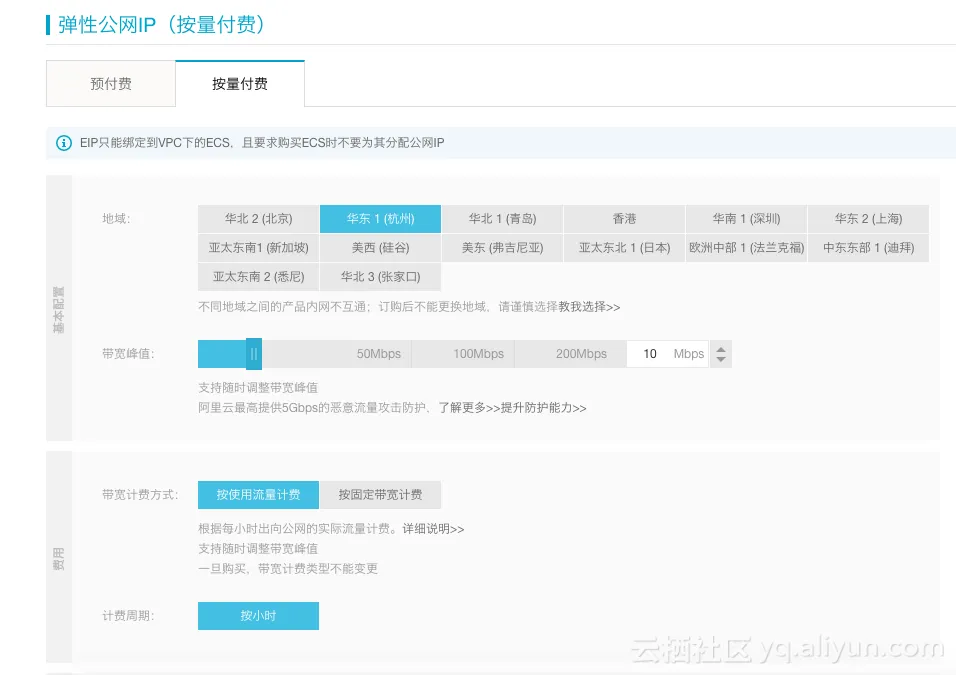Select the 按量付费 tab
956x675 pixels.
[240, 84]
